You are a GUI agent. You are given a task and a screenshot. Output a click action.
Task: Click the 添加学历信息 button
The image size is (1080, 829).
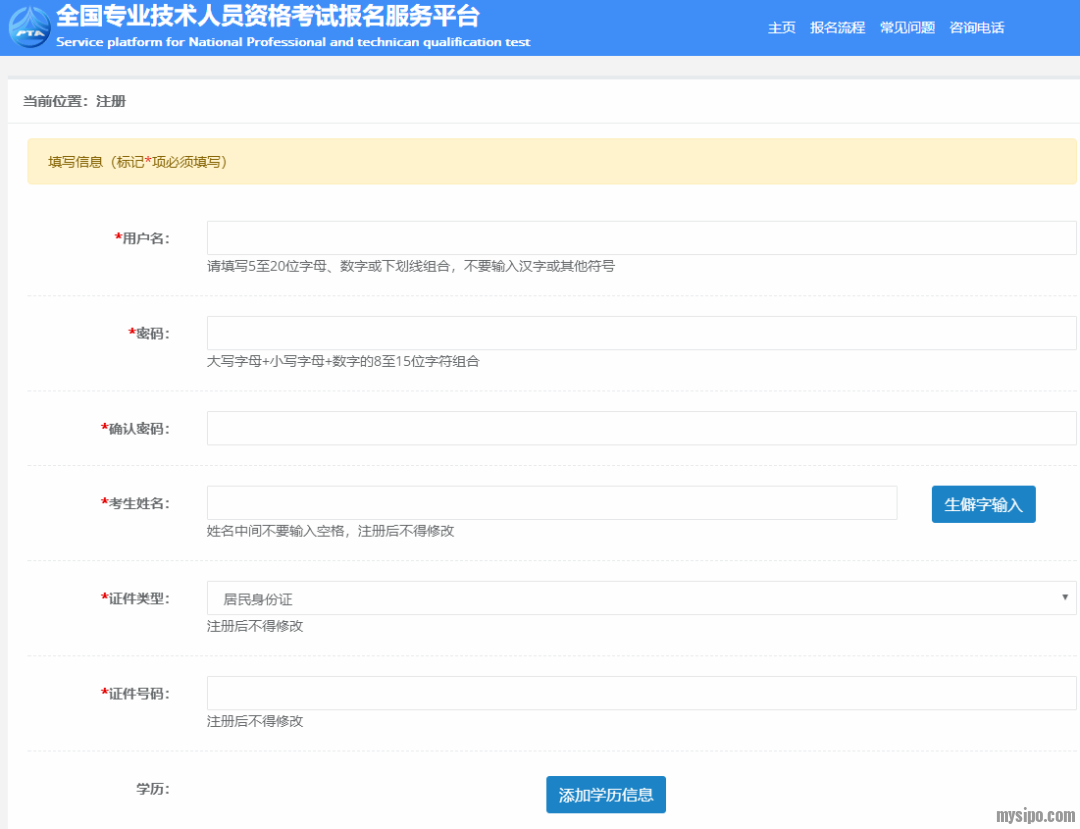pyautogui.click(x=605, y=795)
